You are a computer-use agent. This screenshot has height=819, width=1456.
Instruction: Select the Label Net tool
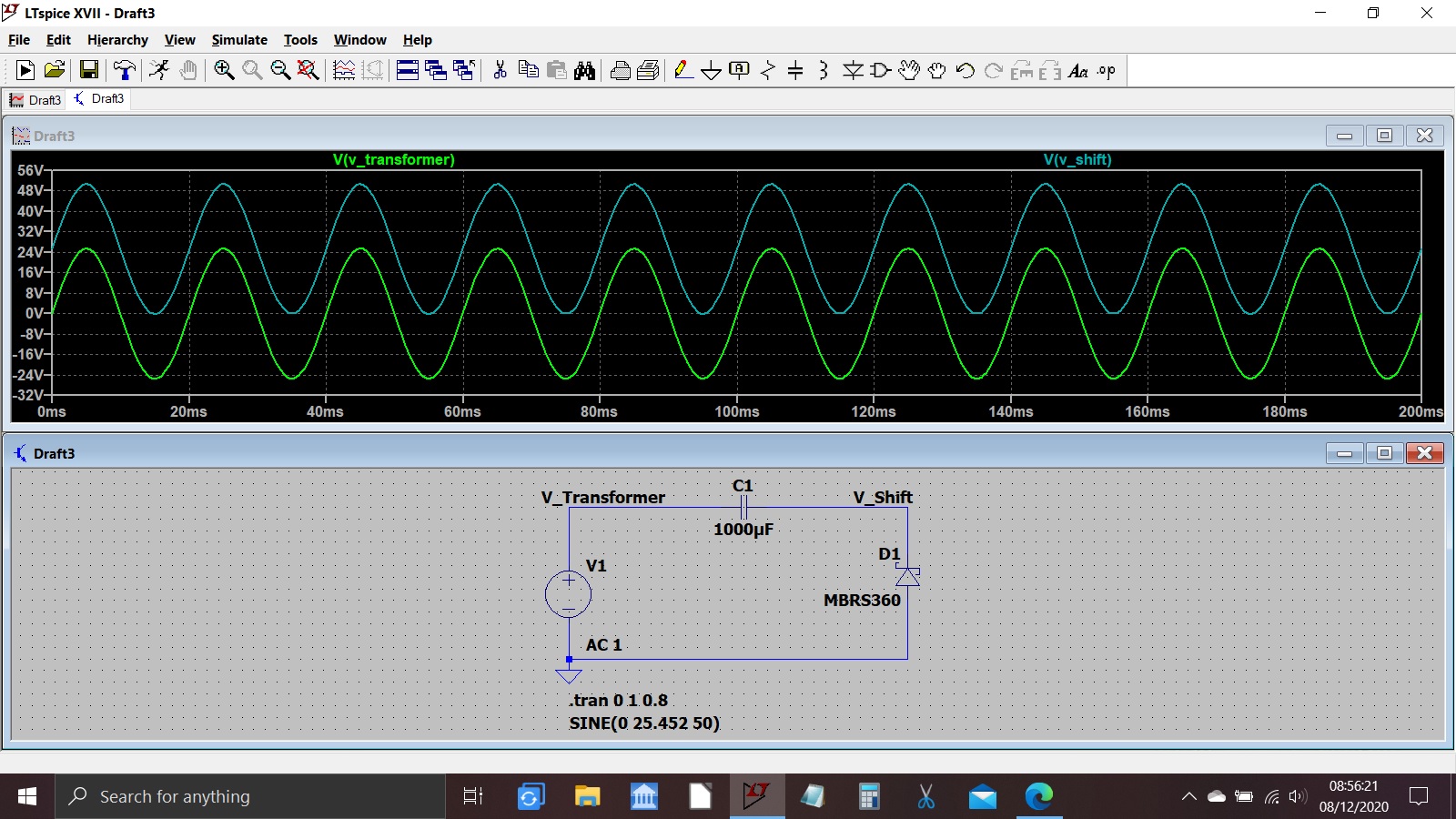pos(740,70)
